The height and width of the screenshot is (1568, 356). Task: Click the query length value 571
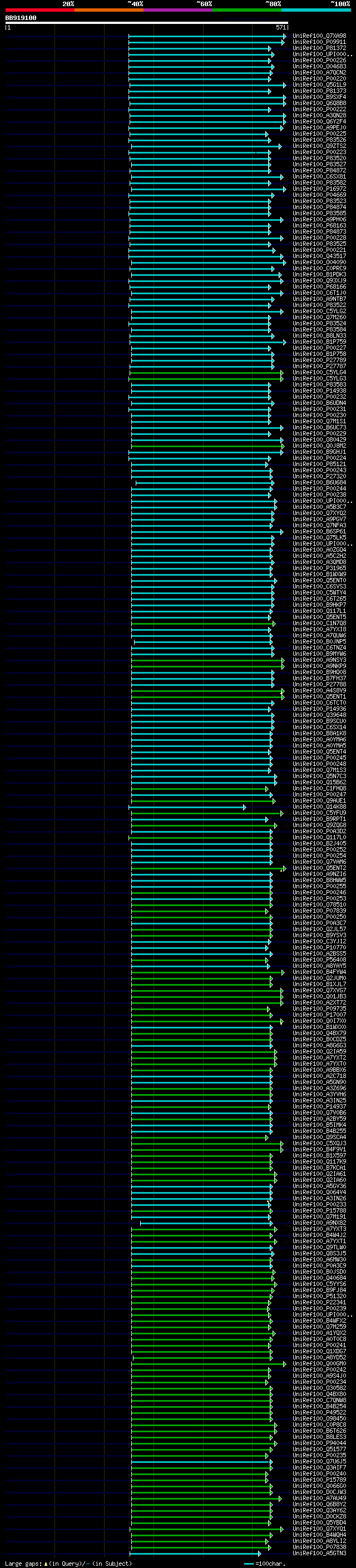(x=280, y=27)
